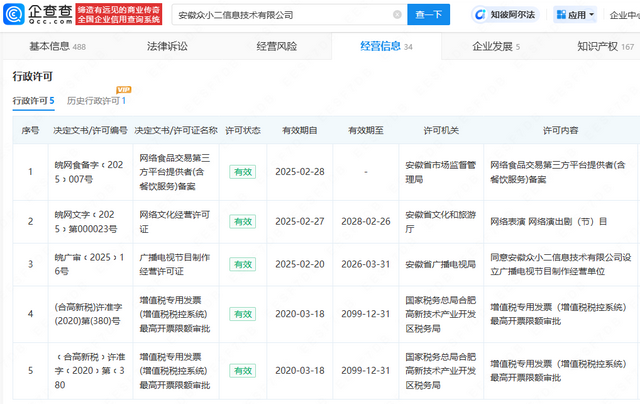Screen dimensions: 640x404
Task: Select the 企业发展 tab
Action: (x=490, y=46)
